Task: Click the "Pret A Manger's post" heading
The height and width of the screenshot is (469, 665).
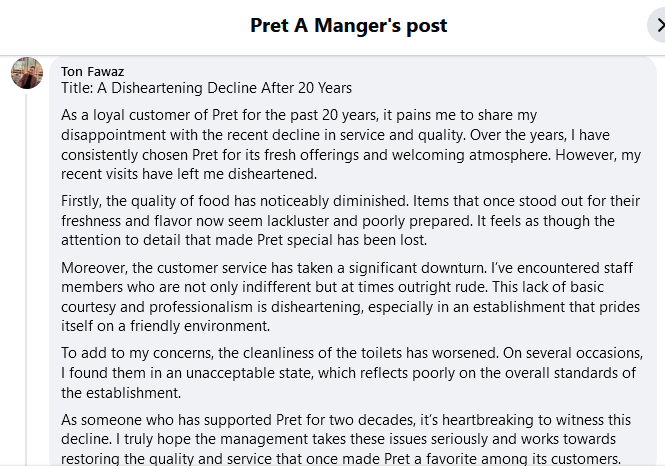Action: click(x=349, y=26)
